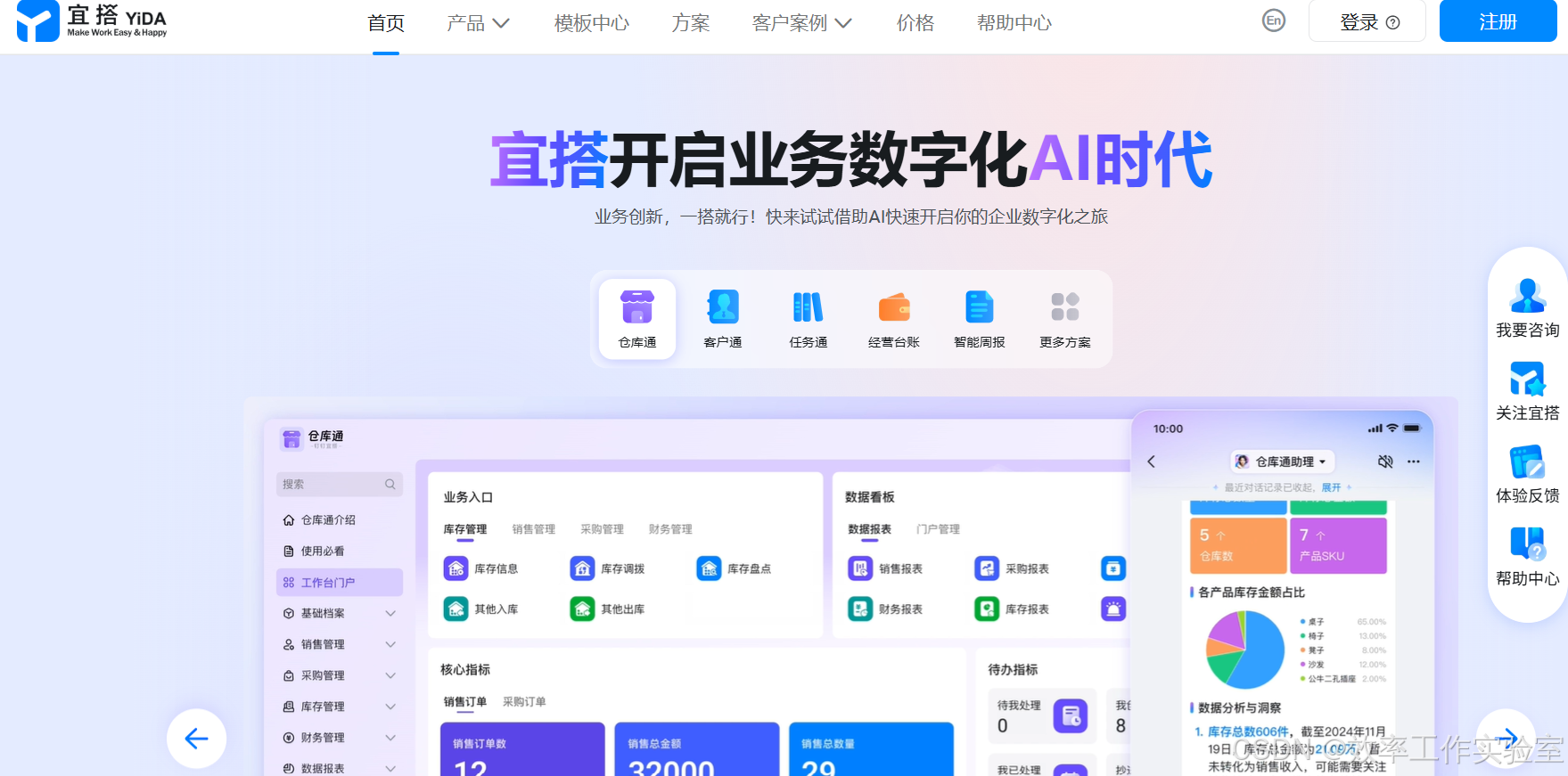
Task: Click the purple 产品SKU tile
Action: pos(1339,545)
